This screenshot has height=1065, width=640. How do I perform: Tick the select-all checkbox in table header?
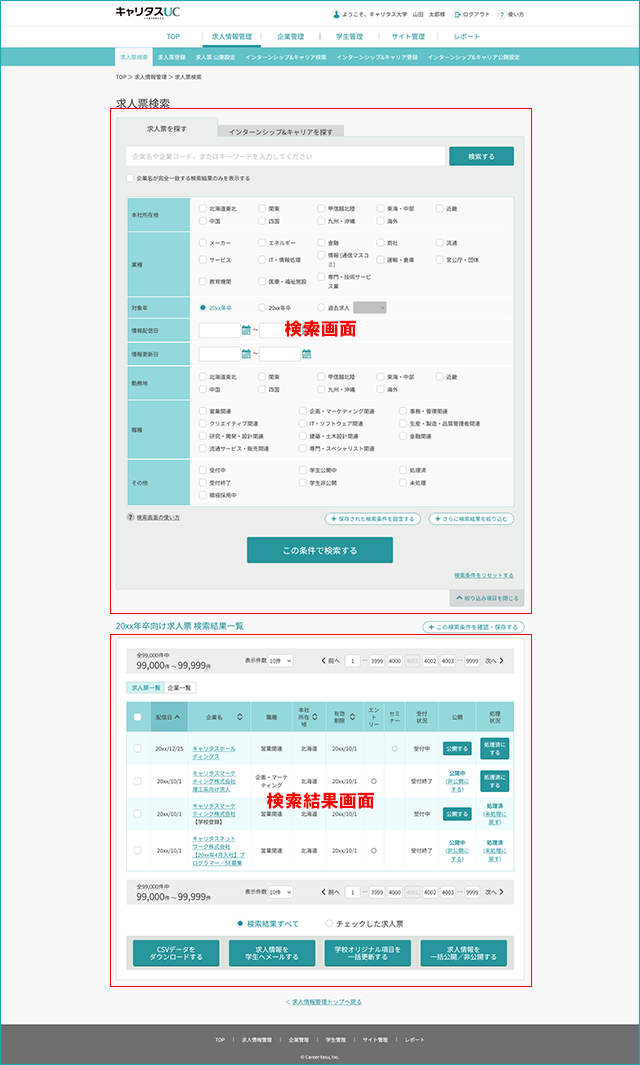137,717
